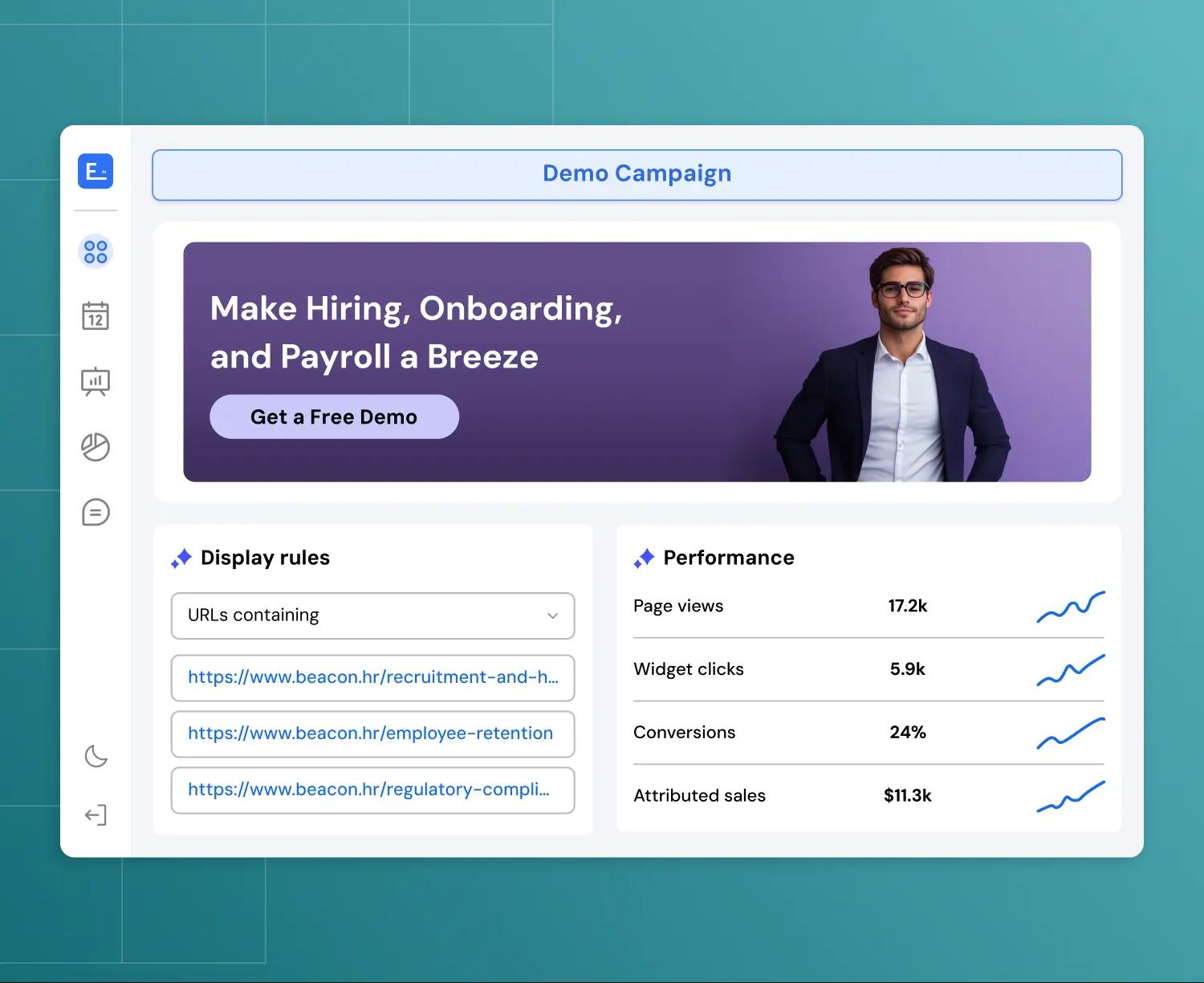Click the Widget clicks trend sparkline
The width and height of the screenshot is (1204, 983).
1070,670
